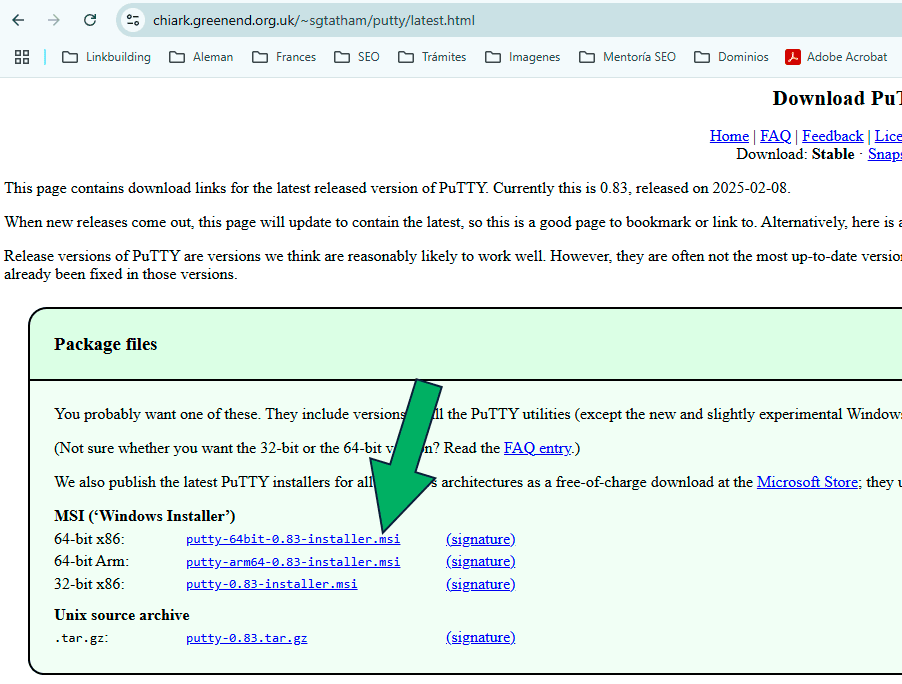902x684 pixels.
Task: Click the browser back arrow
Action: [x=20, y=19]
